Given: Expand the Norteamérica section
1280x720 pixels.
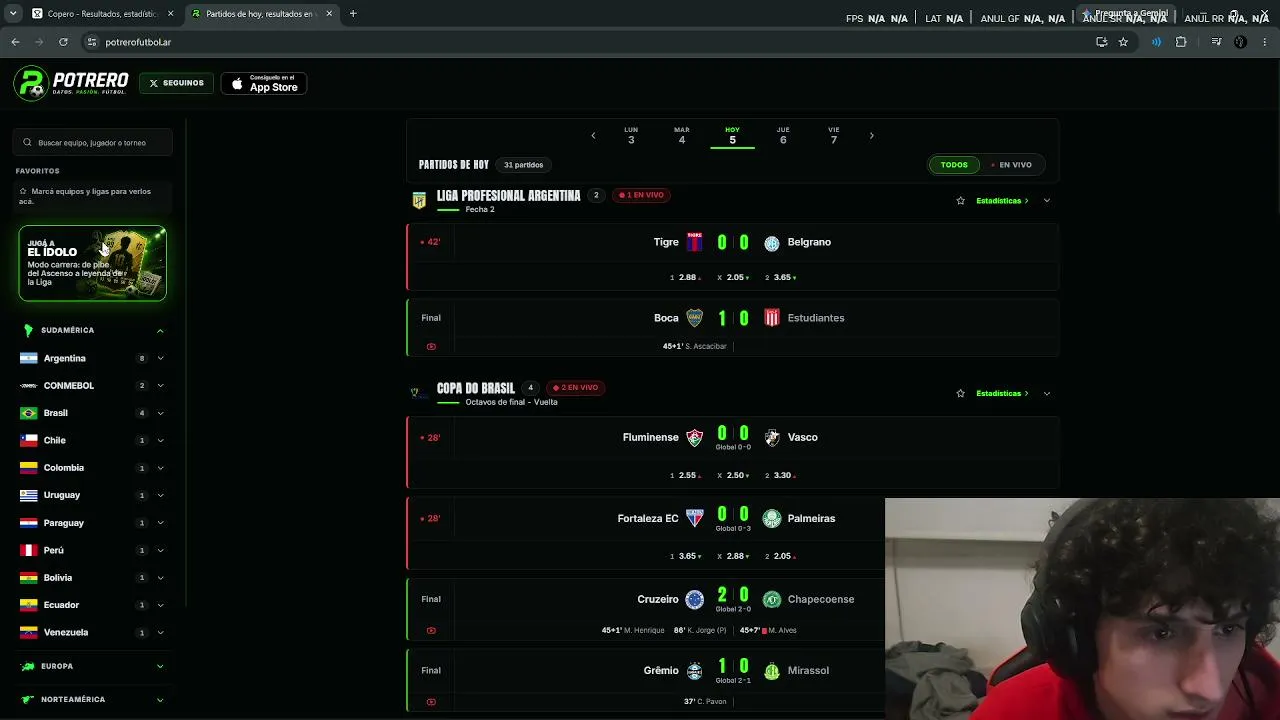Looking at the screenshot, I should point(160,700).
